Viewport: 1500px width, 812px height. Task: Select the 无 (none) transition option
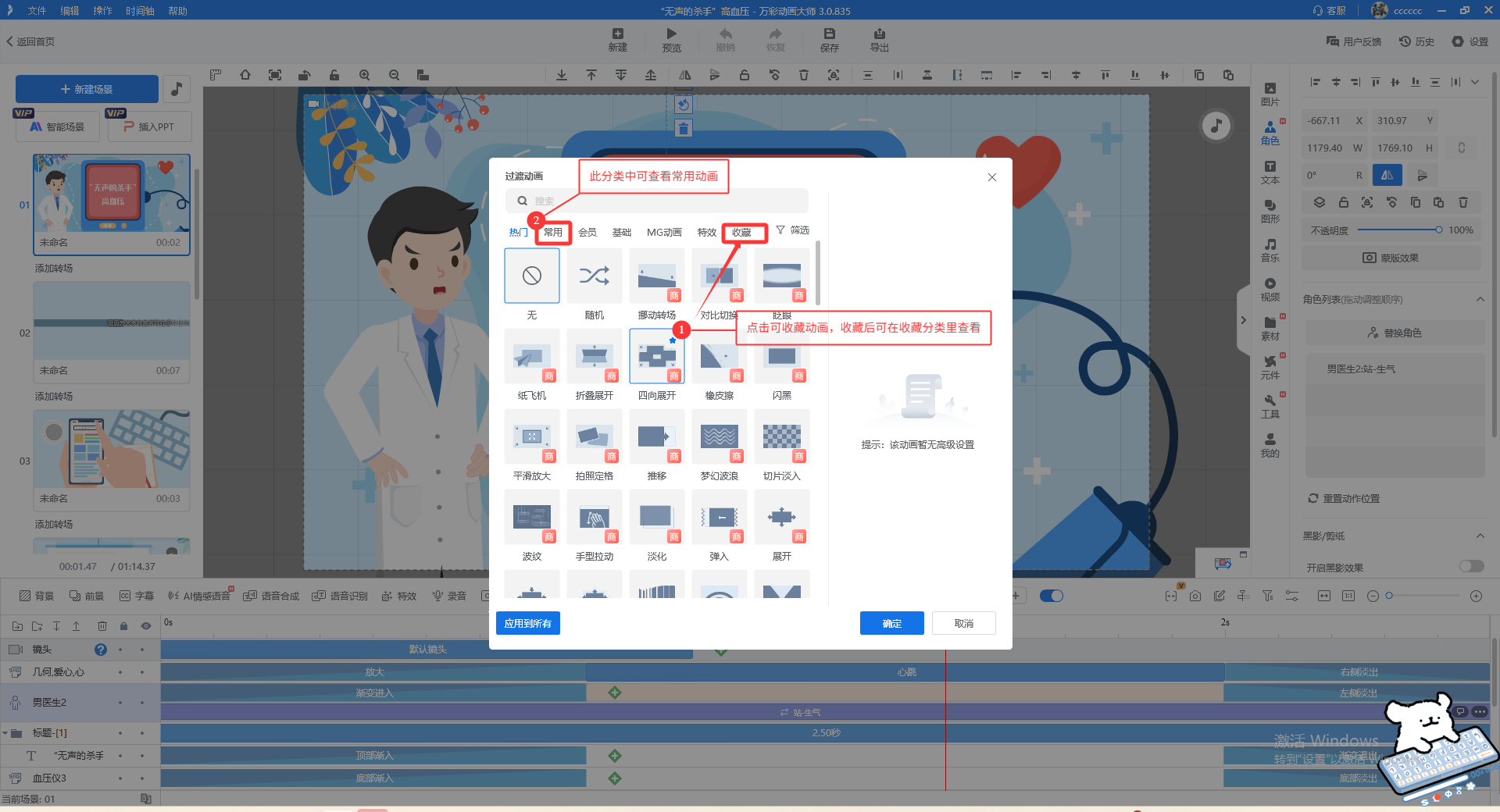coord(531,276)
